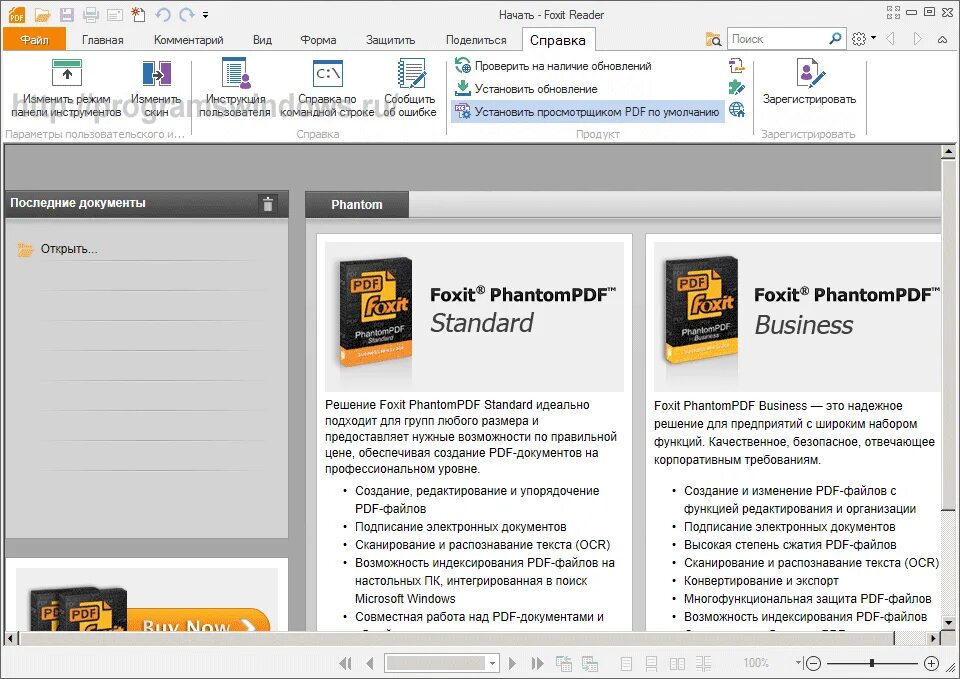Go to previous page in status bar

pyautogui.click(x=369, y=663)
